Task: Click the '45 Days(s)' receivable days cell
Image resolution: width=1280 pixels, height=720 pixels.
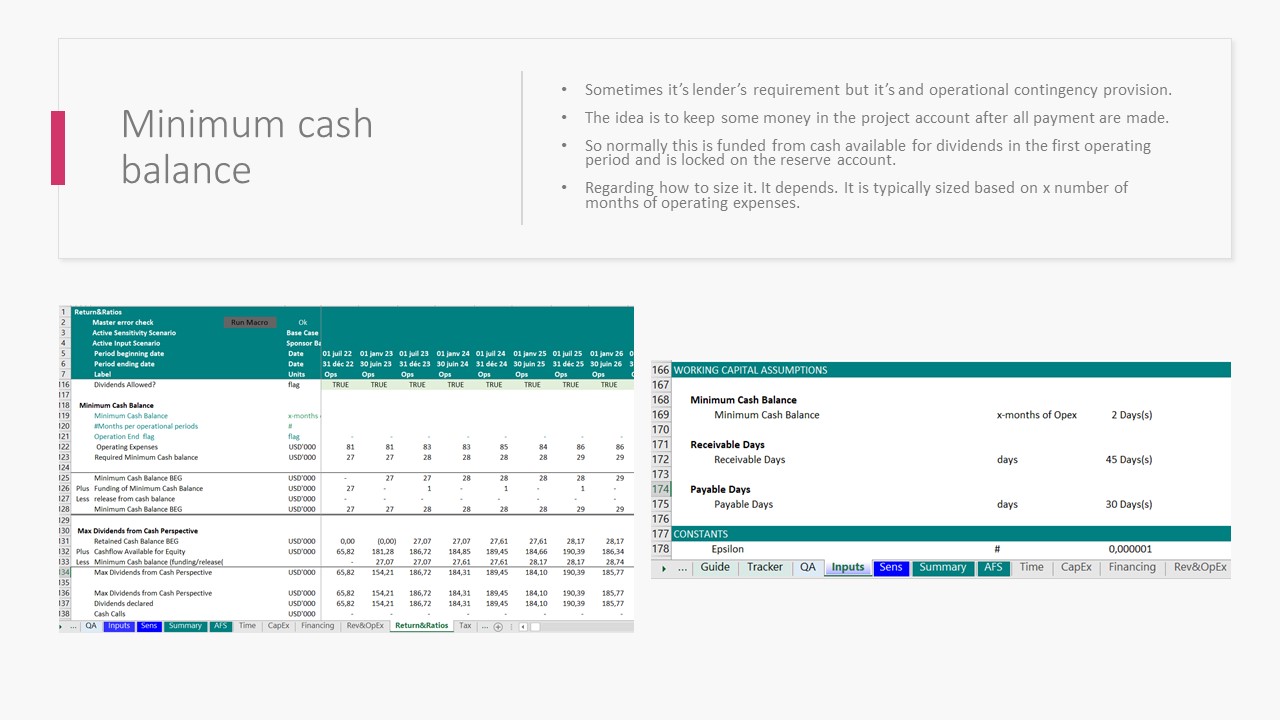Action: point(1128,460)
